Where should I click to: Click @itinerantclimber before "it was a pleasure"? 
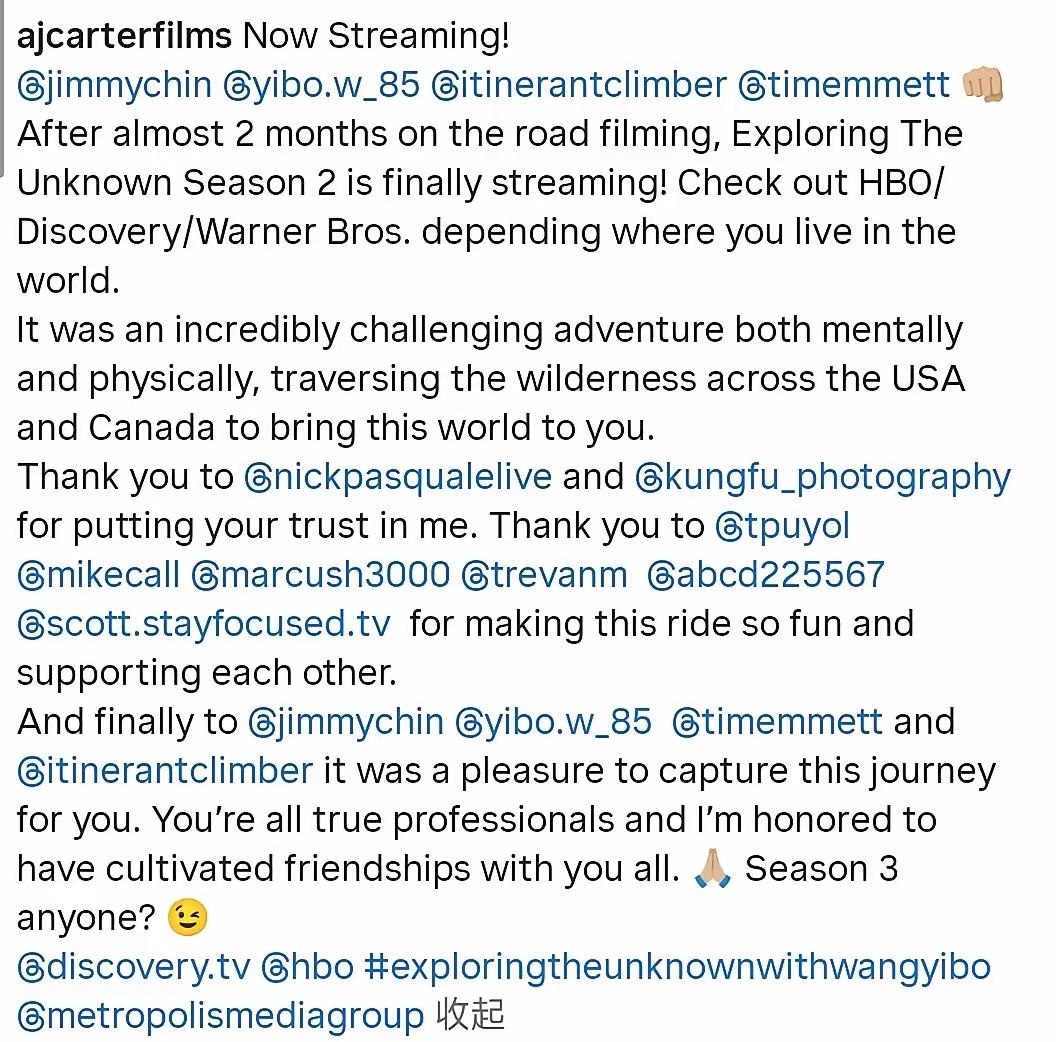165,771
